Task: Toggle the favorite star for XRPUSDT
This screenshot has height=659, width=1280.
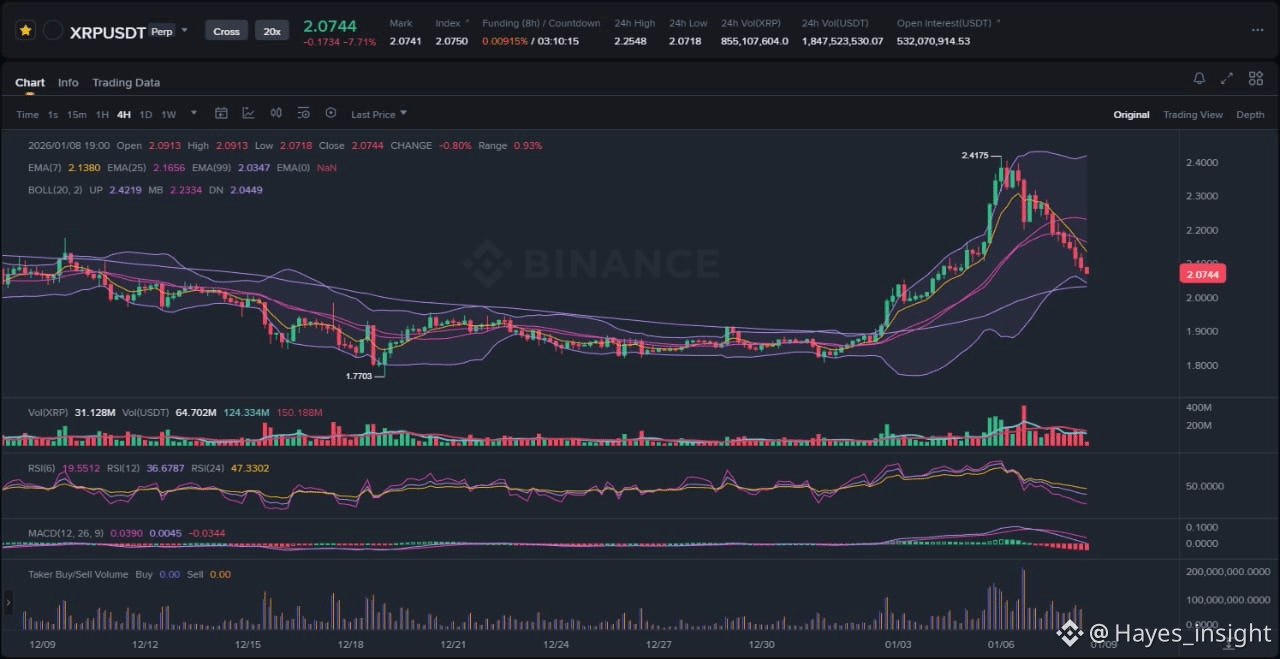Action: pos(26,31)
